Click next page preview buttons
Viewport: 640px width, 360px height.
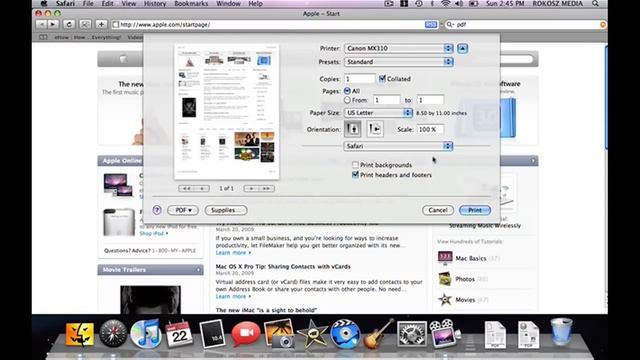(259, 189)
